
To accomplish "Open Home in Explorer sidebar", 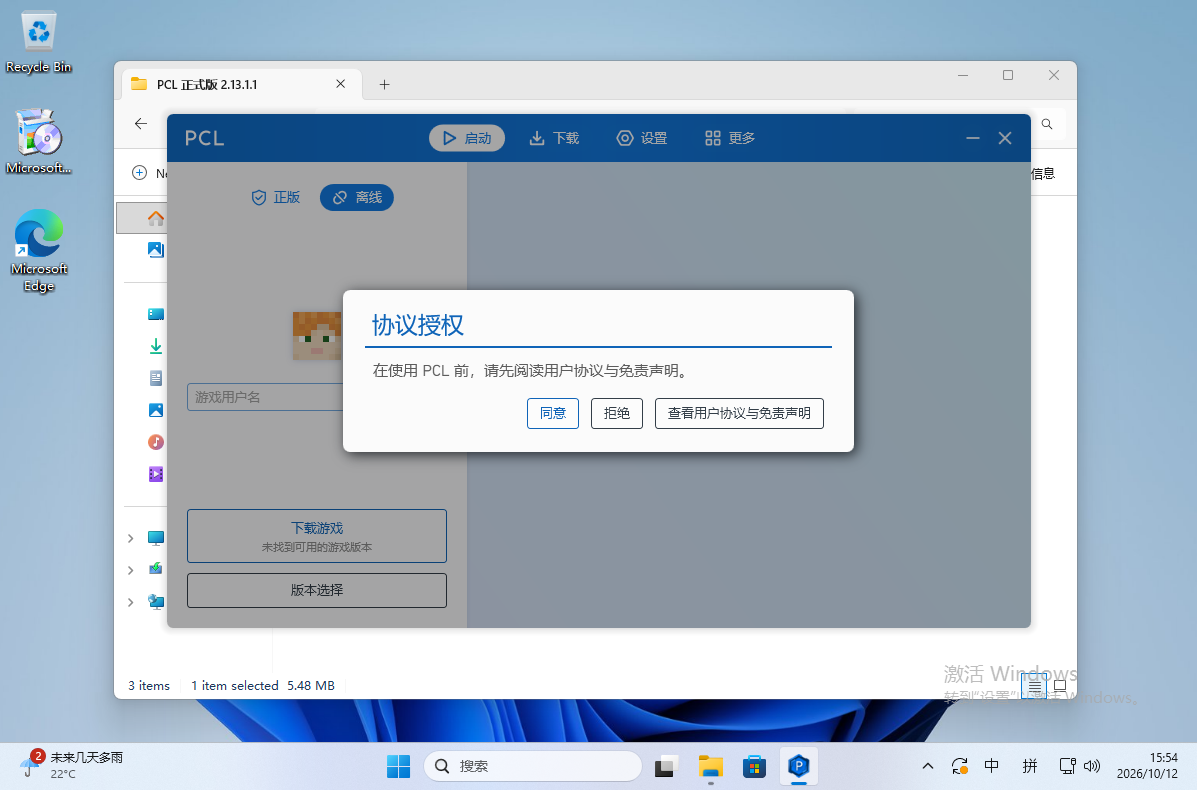I will 156,218.
